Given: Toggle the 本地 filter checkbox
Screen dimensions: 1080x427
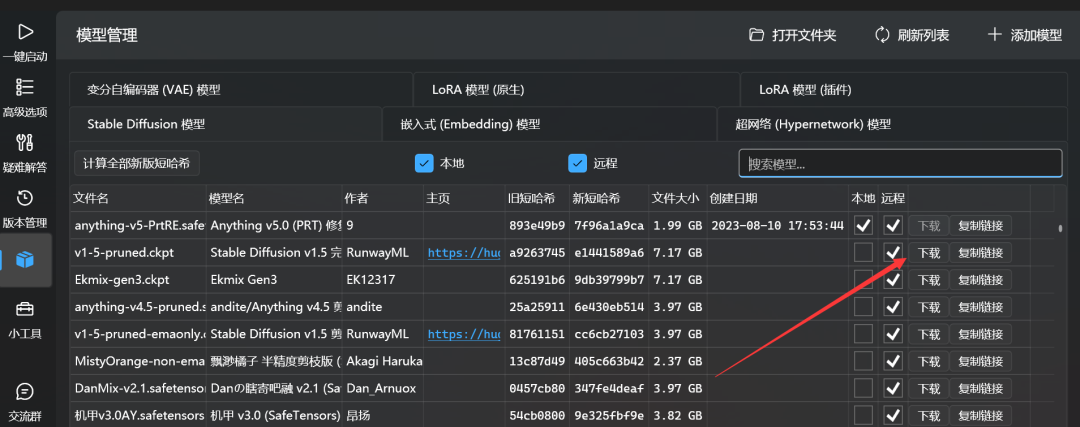Looking at the screenshot, I should tap(424, 163).
